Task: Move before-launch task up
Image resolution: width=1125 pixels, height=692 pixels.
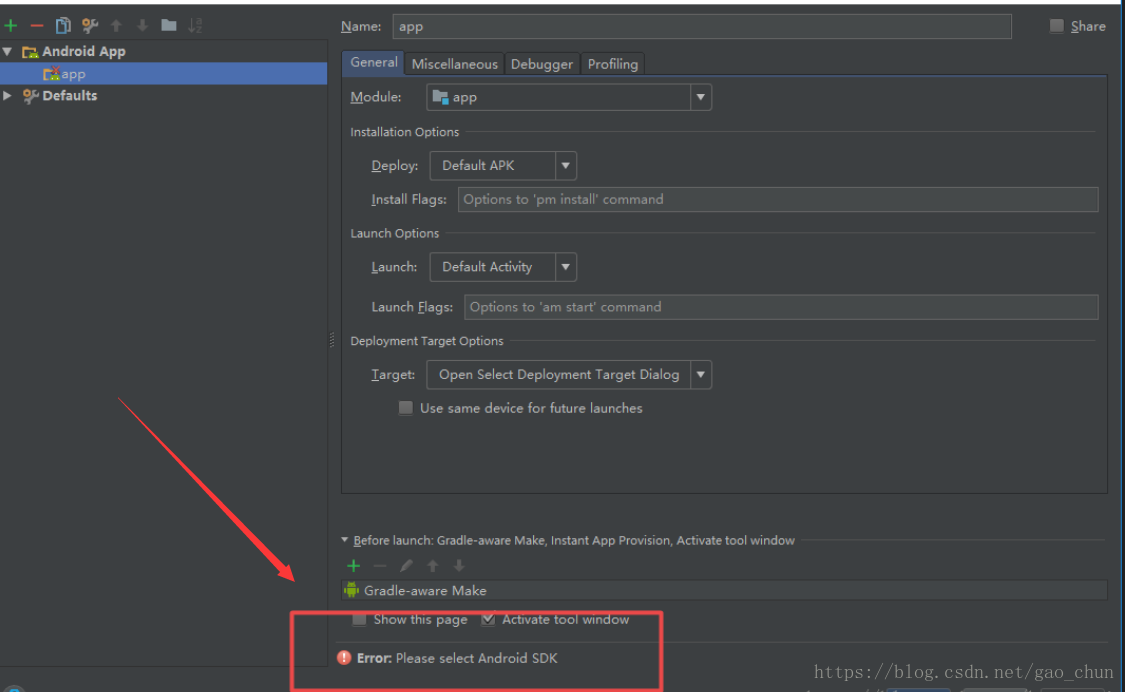Action: 433,566
